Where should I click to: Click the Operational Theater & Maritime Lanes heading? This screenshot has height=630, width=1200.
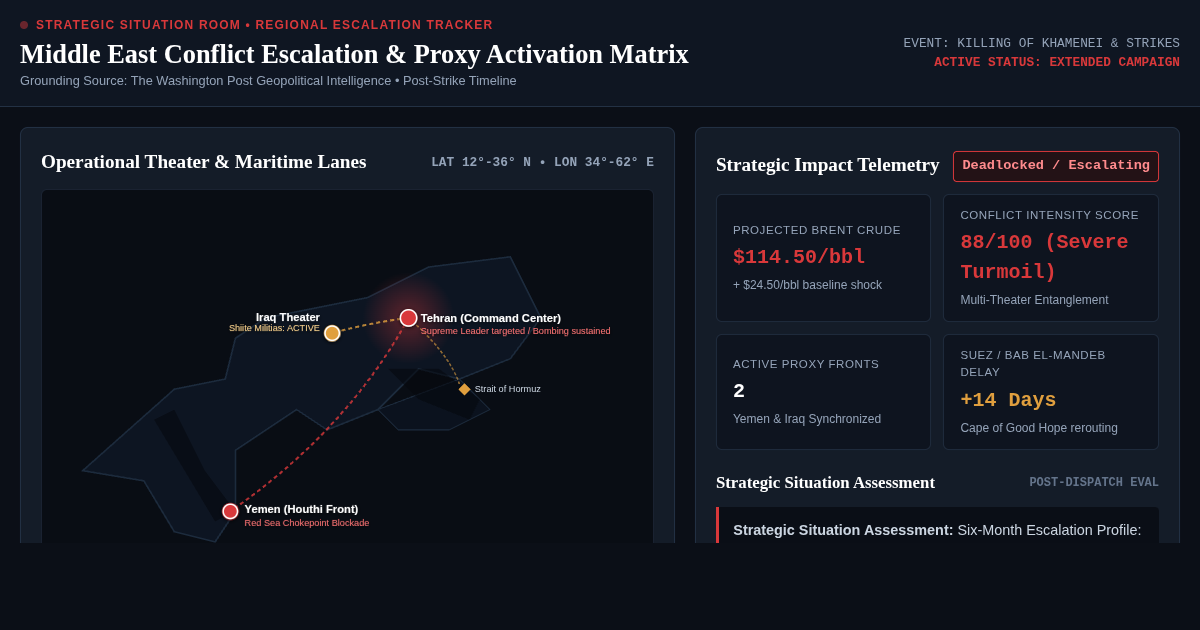pos(204,162)
